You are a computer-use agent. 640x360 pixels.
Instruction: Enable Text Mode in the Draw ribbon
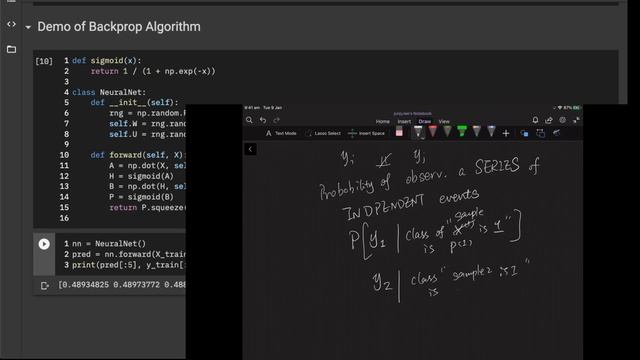pyautogui.click(x=281, y=133)
